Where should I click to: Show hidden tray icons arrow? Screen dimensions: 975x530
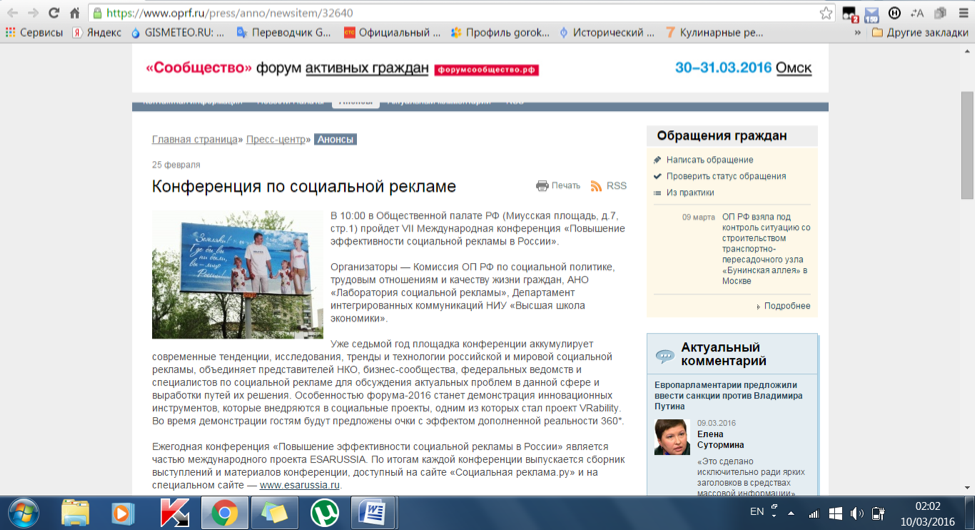791,514
